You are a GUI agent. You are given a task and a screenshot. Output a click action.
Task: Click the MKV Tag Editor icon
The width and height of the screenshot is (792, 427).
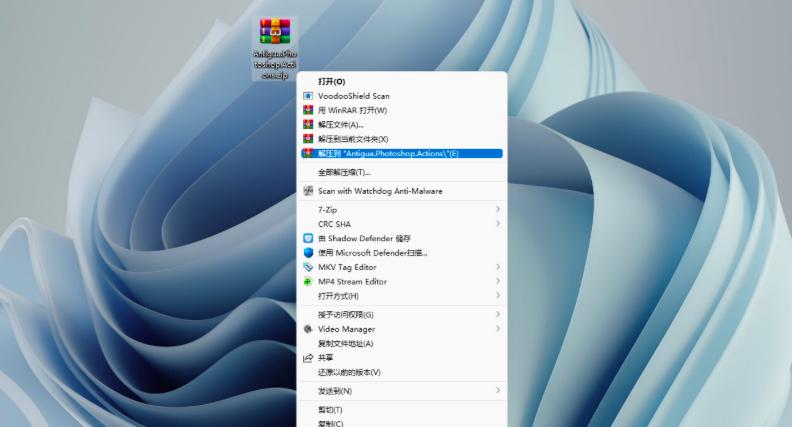308,267
